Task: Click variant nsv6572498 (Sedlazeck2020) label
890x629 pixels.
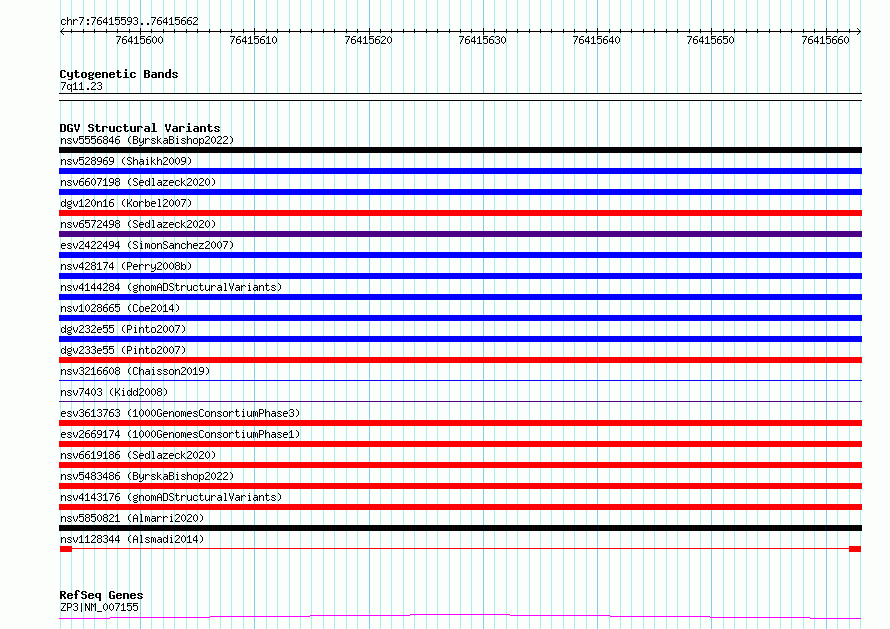Action: [x=138, y=224]
